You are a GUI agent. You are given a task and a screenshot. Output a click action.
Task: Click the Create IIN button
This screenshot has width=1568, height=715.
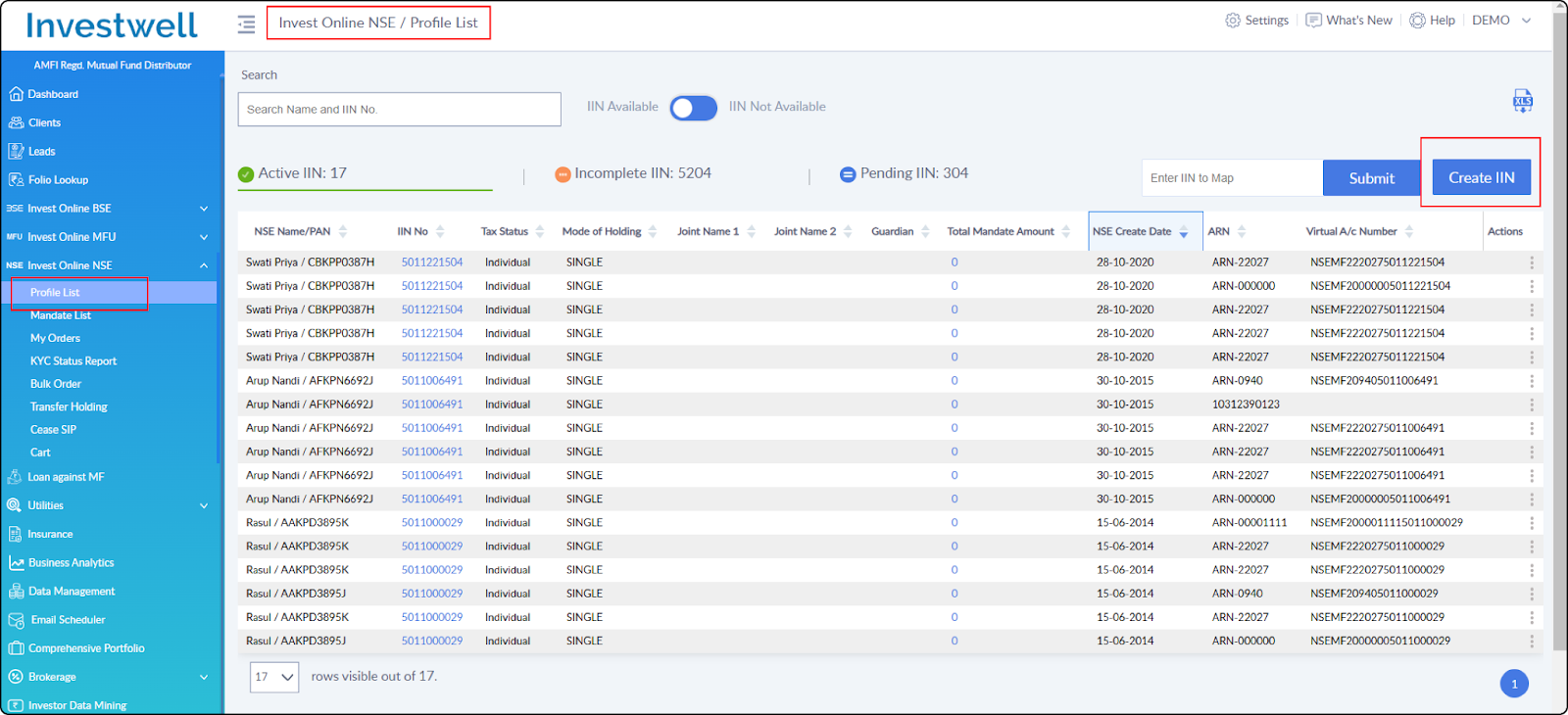pos(1482,177)
